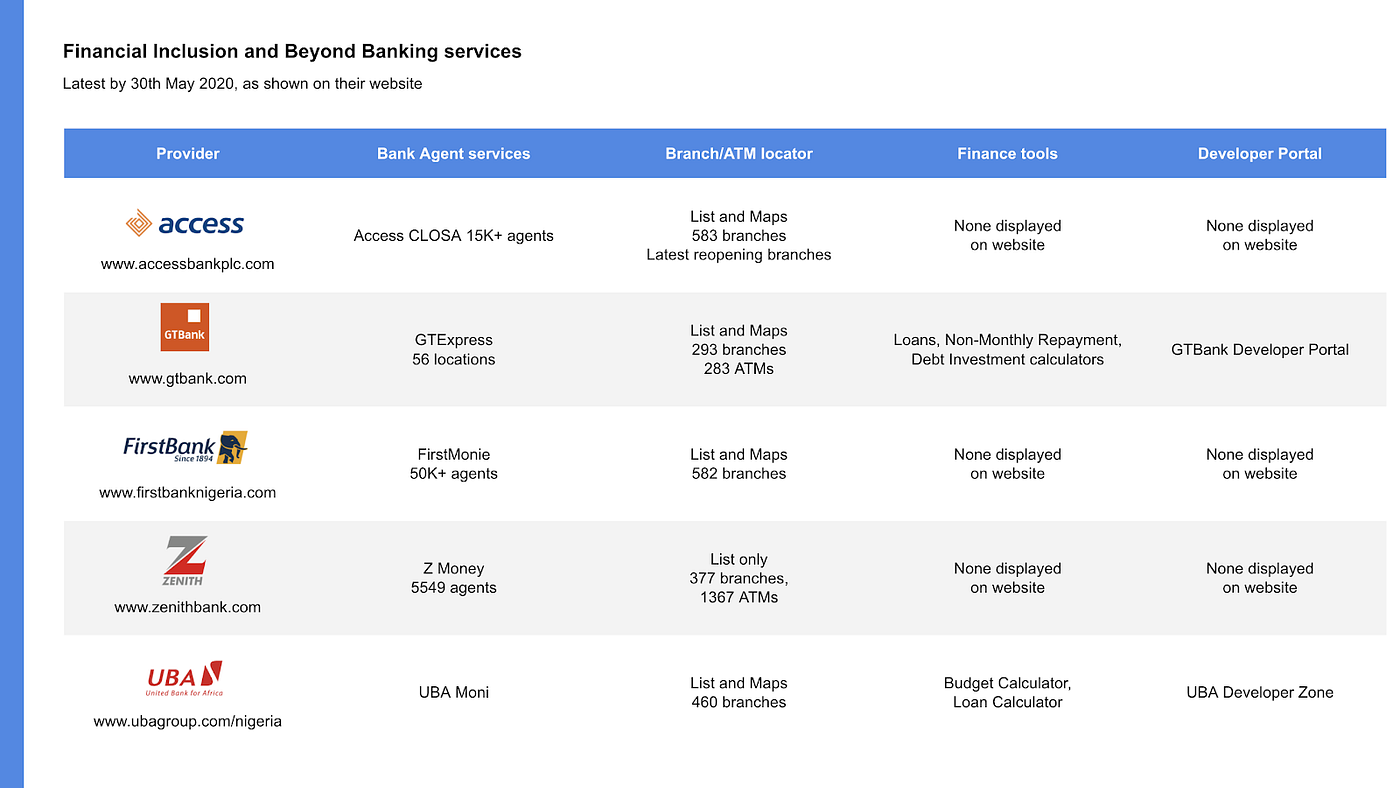The height and width of the screenshot is (788, 1400).
Task: Select the Branch/ATM locator header
Action: 739,154
